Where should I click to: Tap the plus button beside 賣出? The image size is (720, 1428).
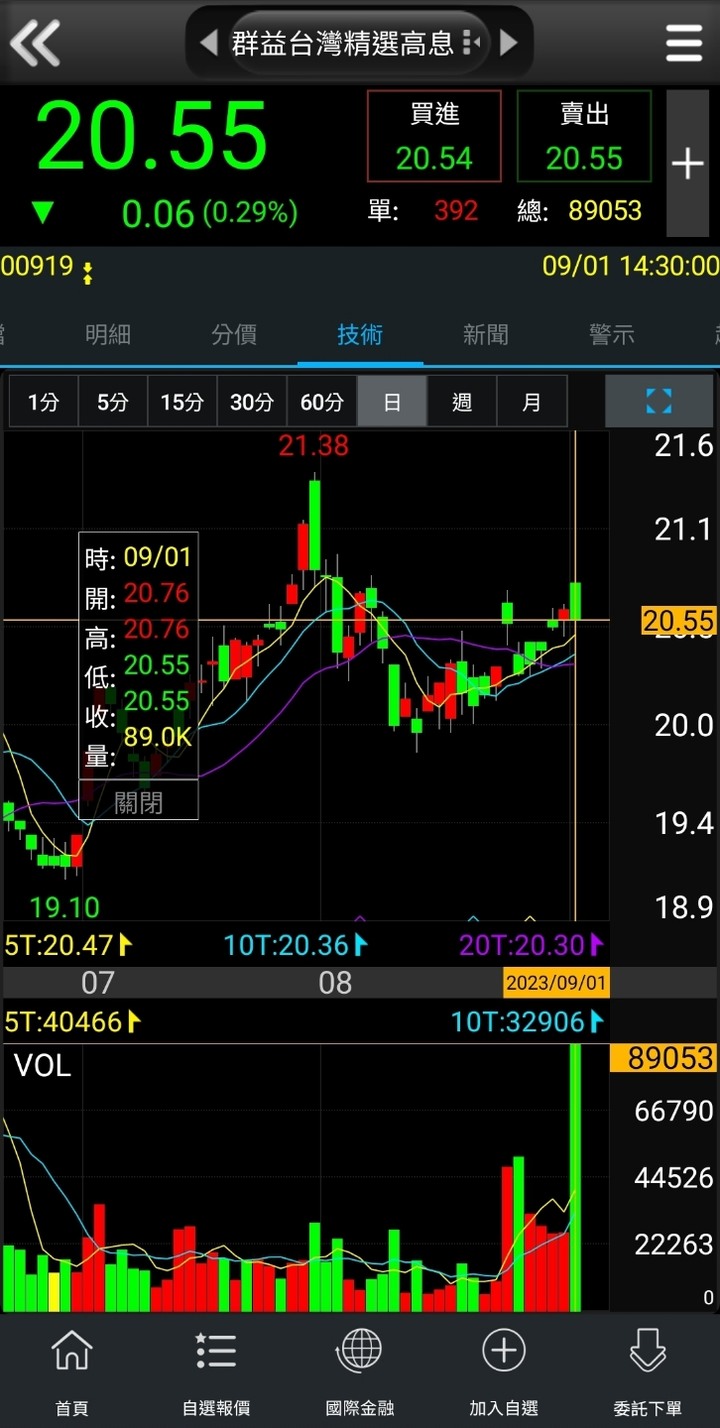[x=688, y=163]
